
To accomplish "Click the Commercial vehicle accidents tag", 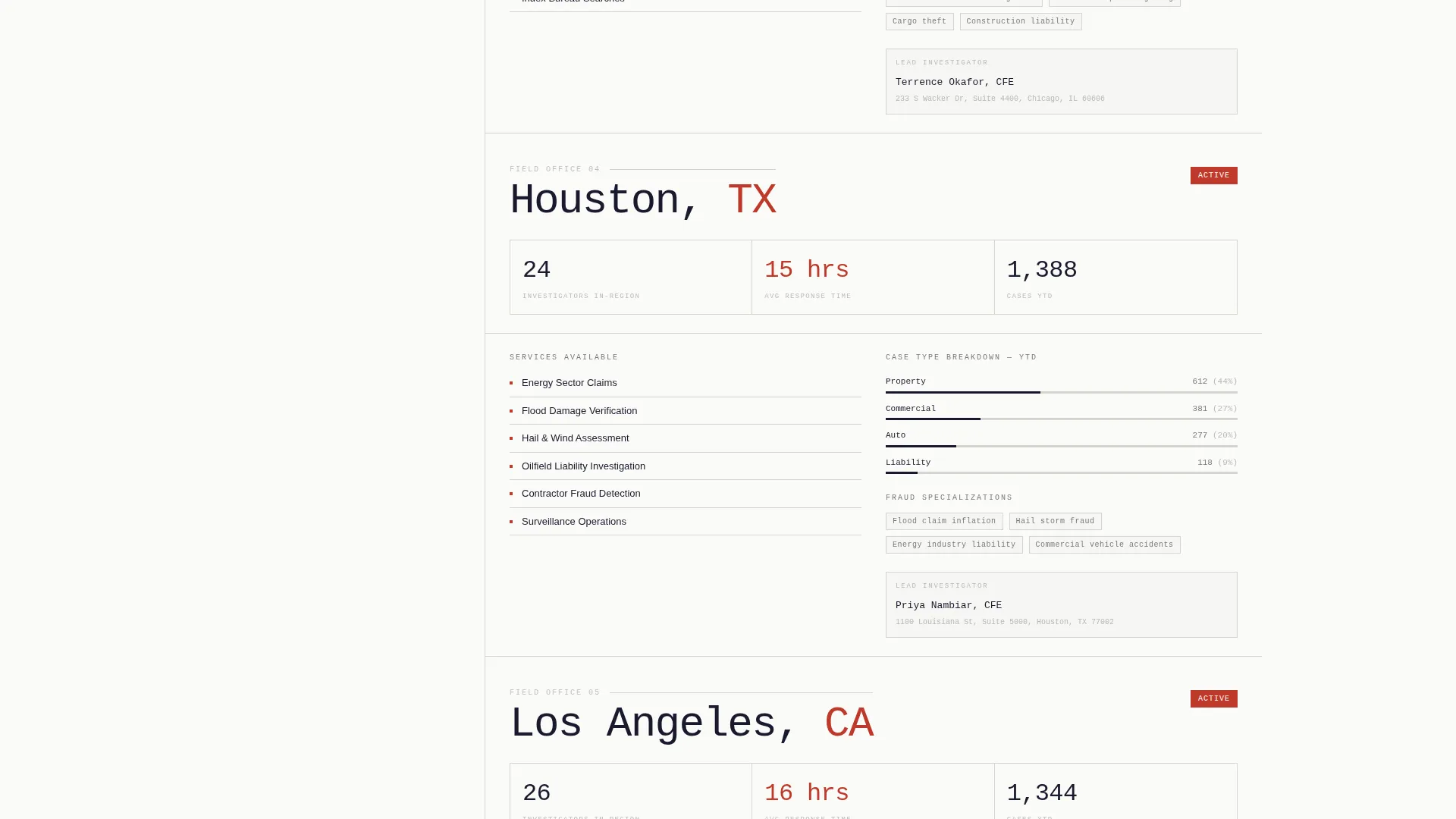I will point(1104,544).
